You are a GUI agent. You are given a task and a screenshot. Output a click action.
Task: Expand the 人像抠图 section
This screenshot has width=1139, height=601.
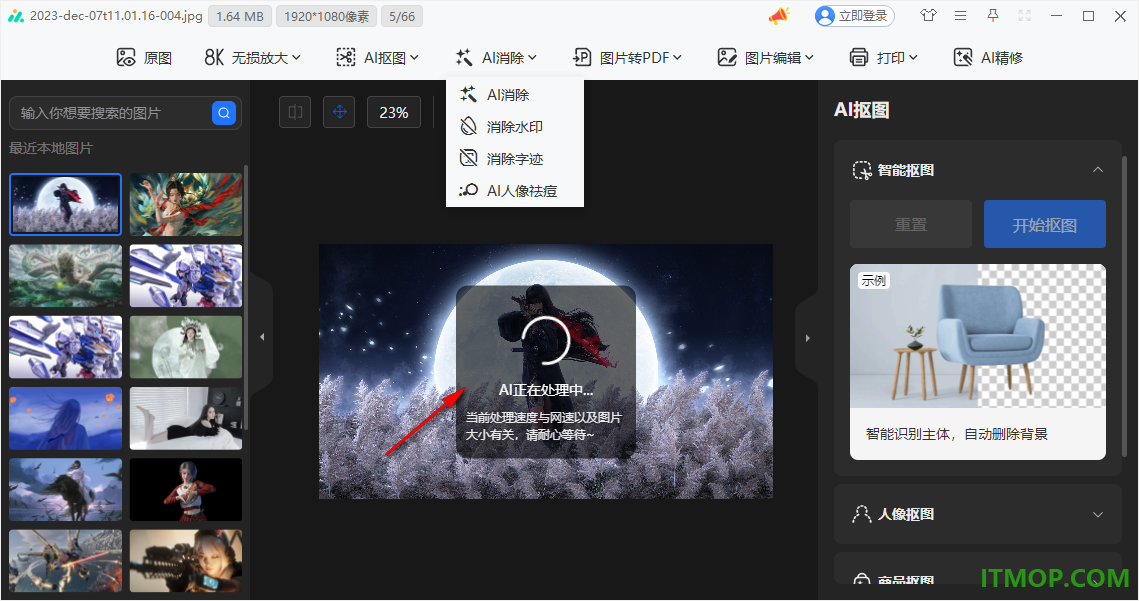[1098, 515]
